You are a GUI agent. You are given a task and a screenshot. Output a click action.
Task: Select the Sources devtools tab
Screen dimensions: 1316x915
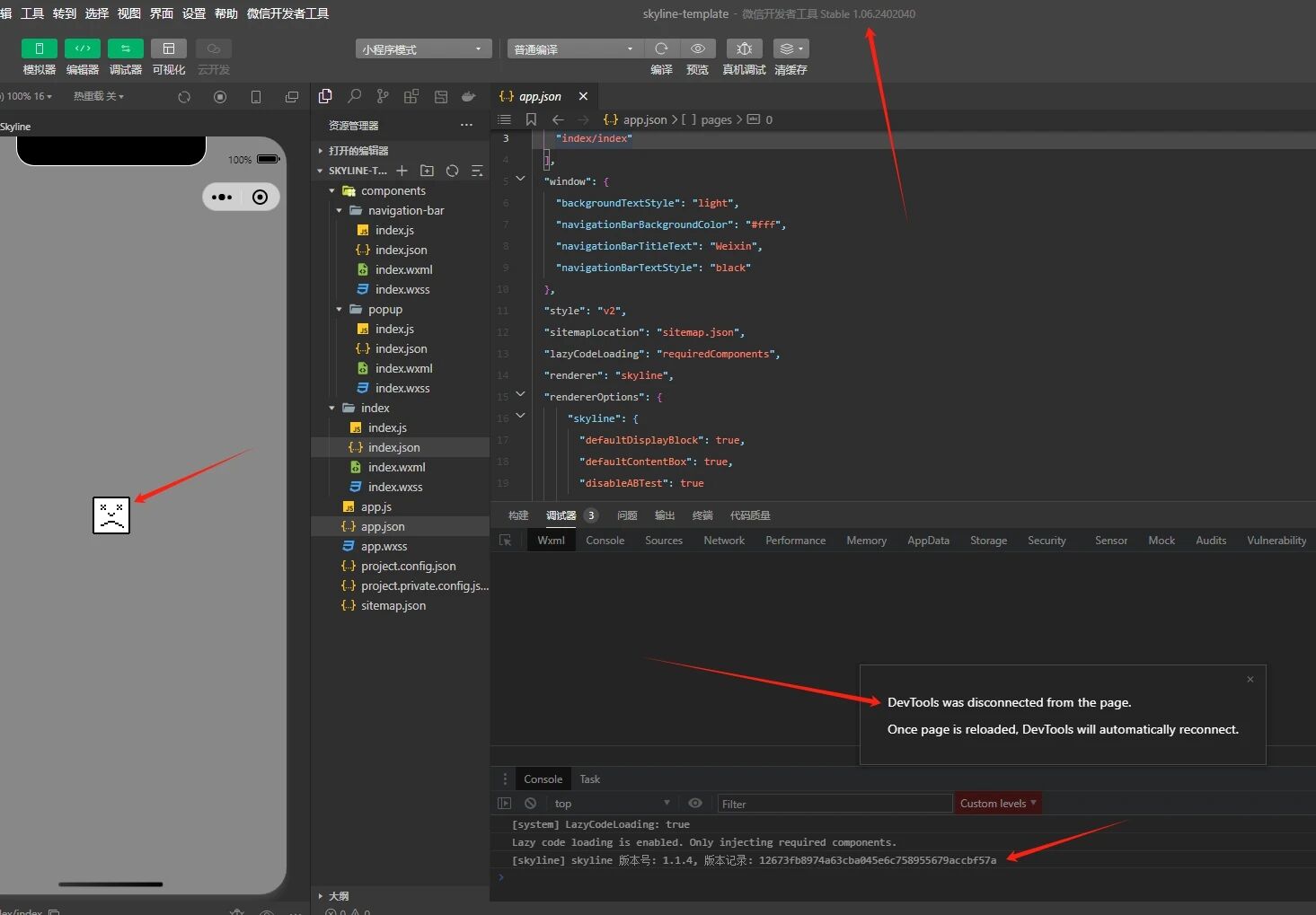point(664,541)
